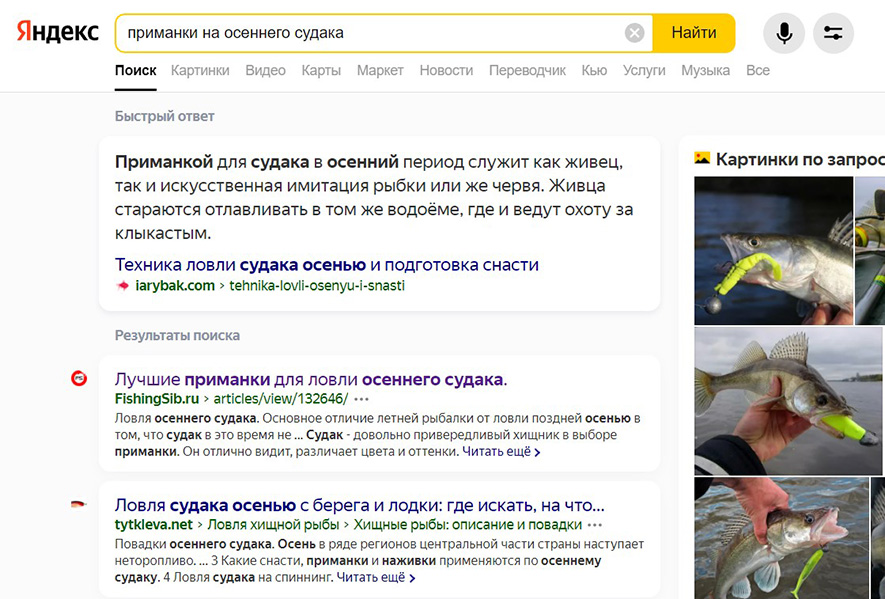Viewport: 885px width, 599px height.
Task: Open the Кью tab
Action: click(x=594, y=71)
